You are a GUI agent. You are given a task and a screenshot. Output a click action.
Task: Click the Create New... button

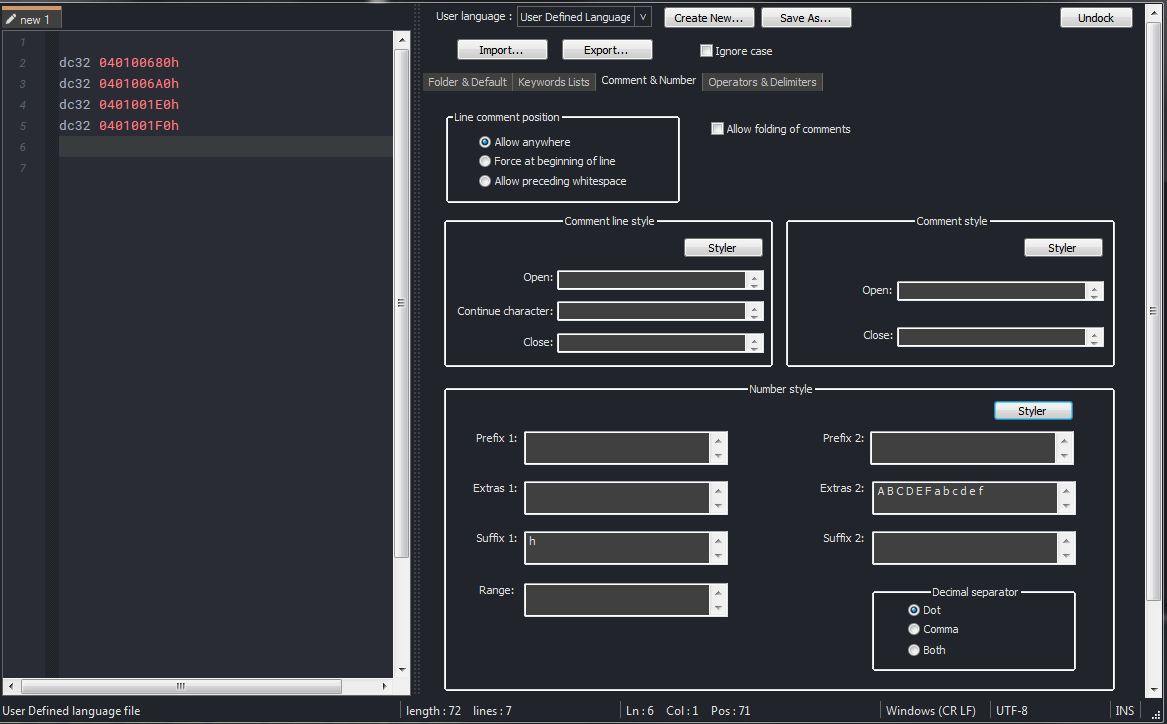709,18
